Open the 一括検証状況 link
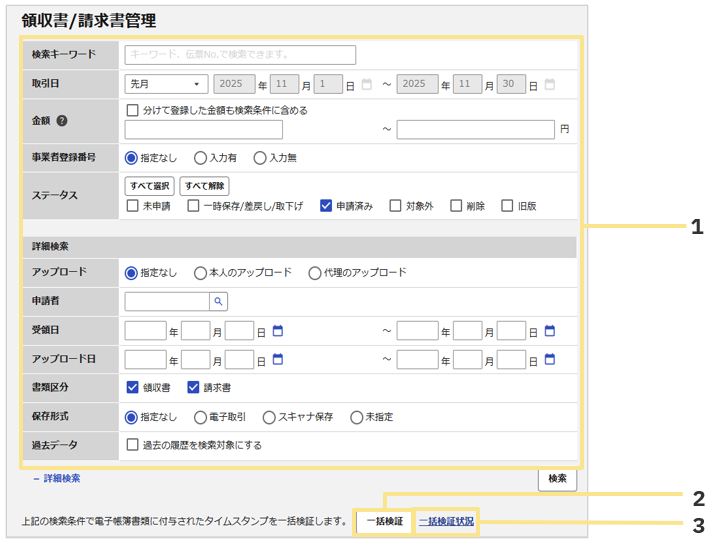 [x=447, y=521]
